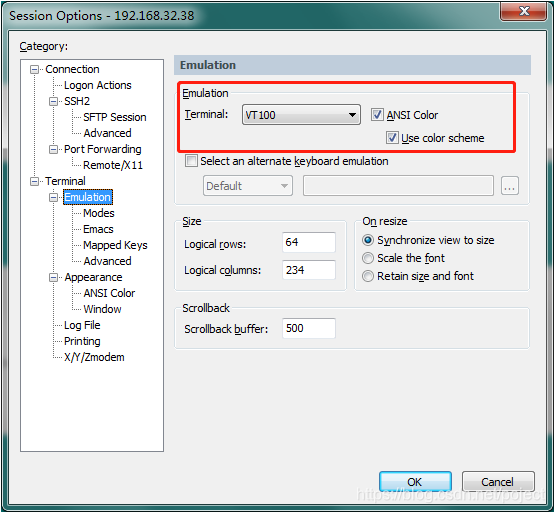The height and width of the screenshot is (513, 555).
Task: Open SFTP Session category
Action: point(115,117)
